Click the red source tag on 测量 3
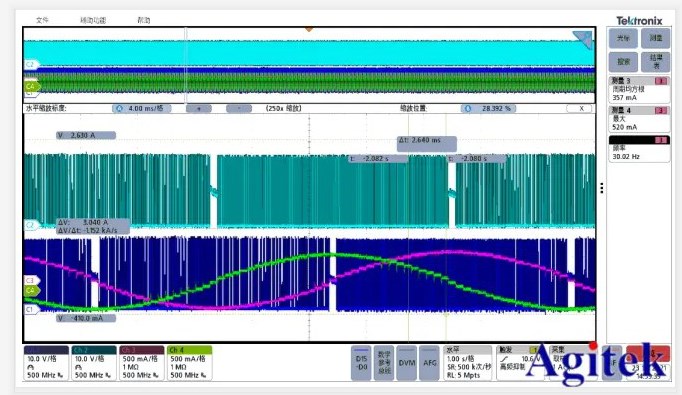The width and height of the screenshot is (682, 395). pos(661,81)
